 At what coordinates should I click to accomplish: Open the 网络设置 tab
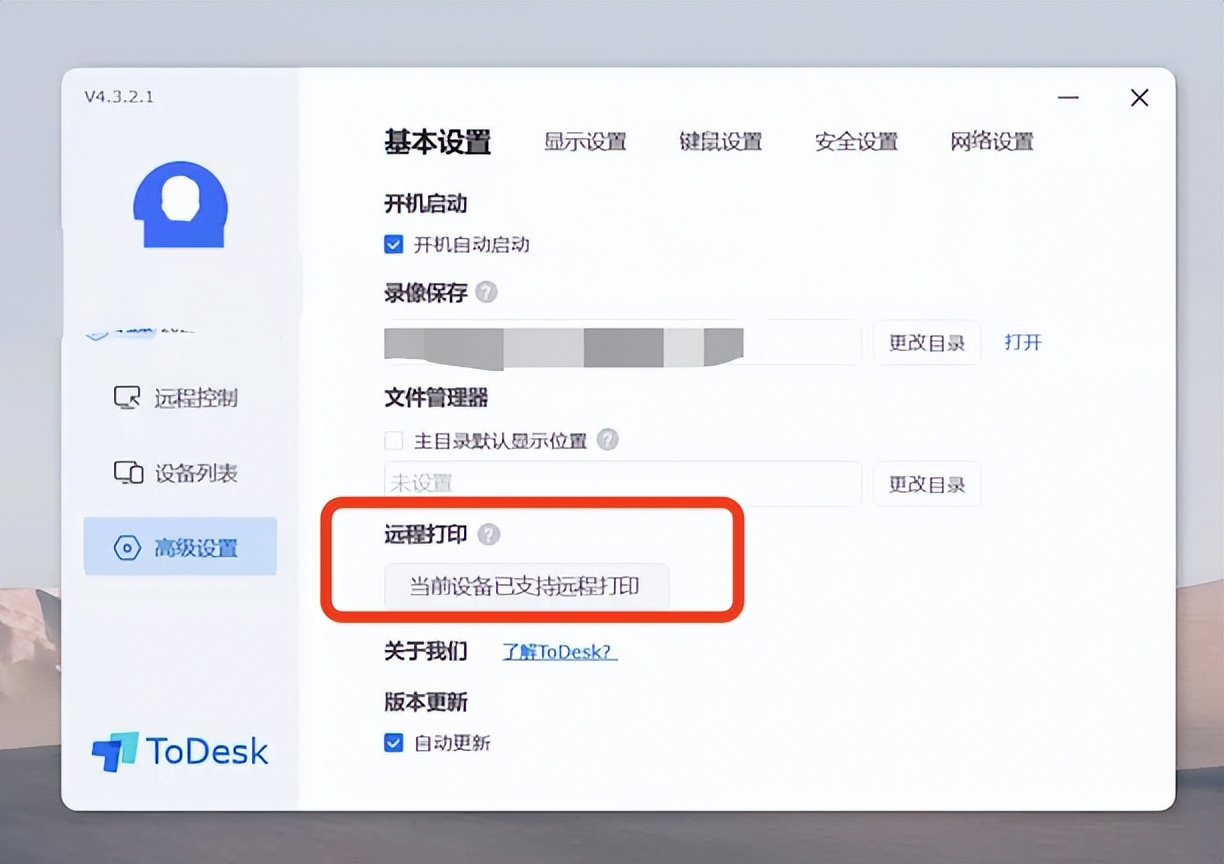tap(990, 142)
